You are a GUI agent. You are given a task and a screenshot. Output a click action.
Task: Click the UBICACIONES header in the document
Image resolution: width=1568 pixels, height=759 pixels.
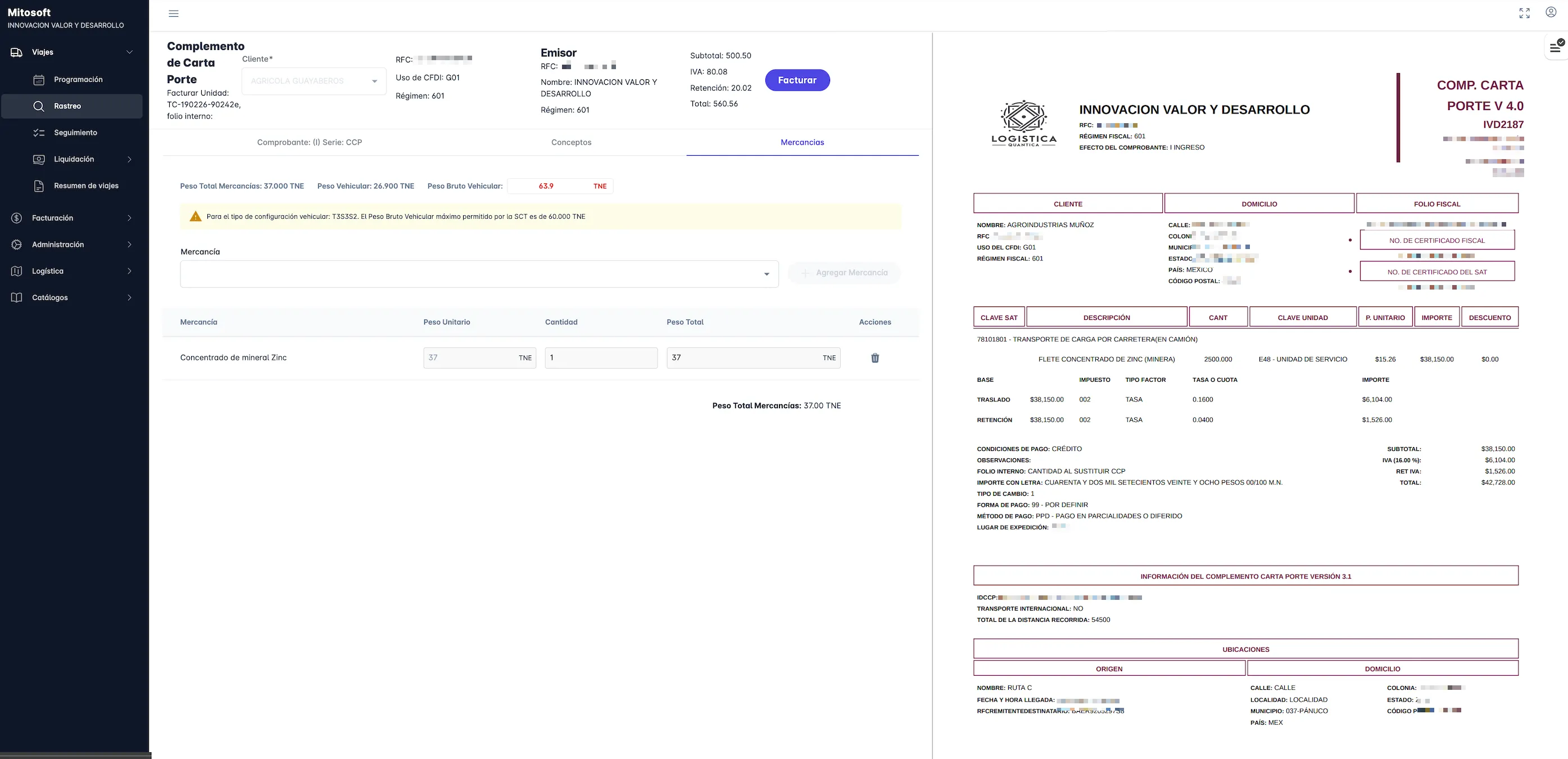(1246, 649)
